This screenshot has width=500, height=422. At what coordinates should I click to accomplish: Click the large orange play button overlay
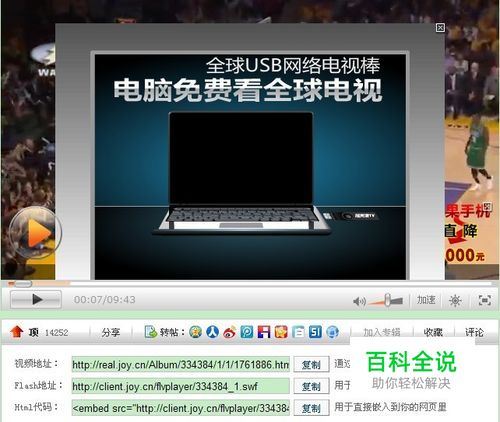pos(35,233)
